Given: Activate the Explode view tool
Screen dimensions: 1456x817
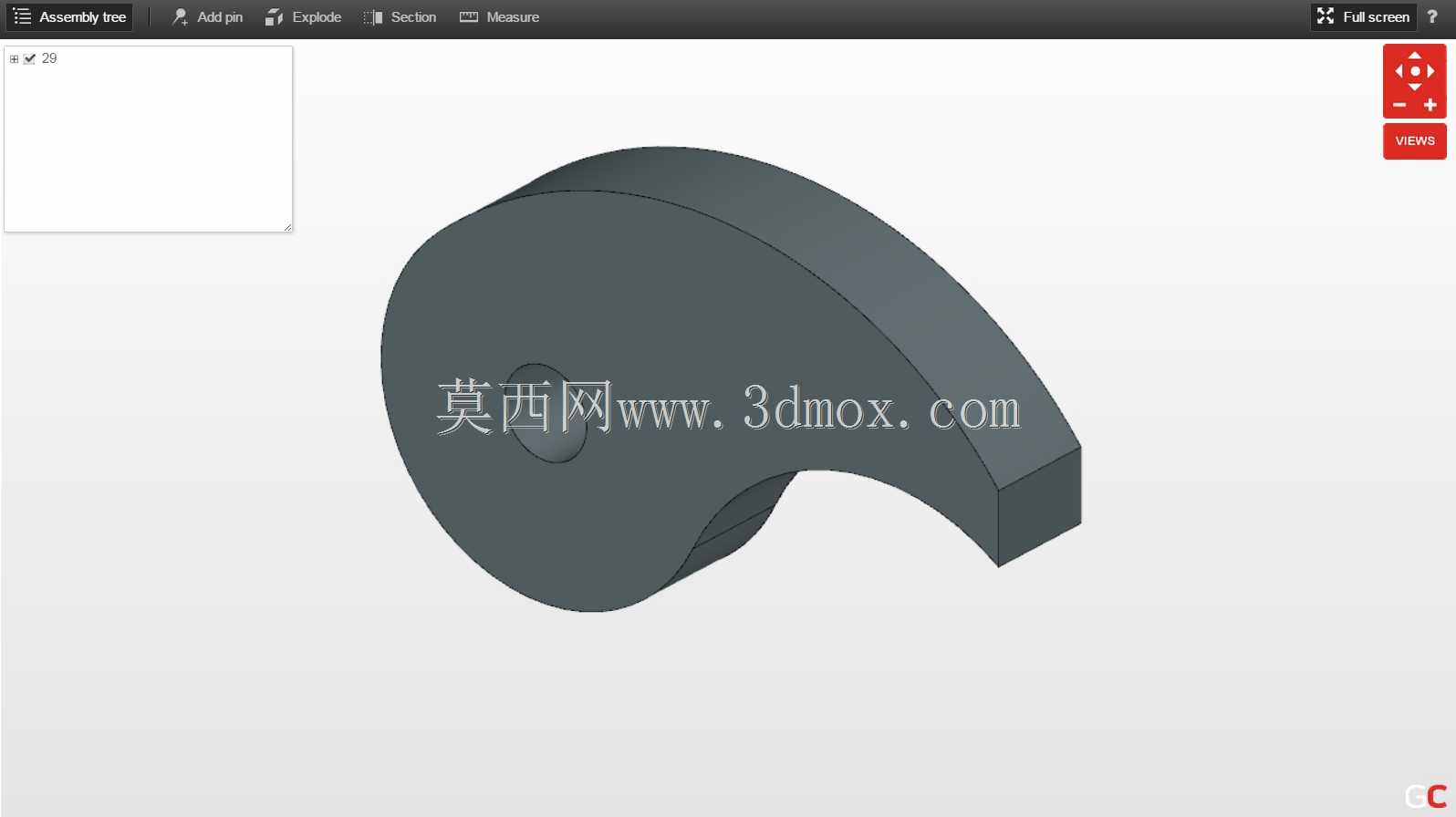Looking at the screenshot, I should (303, 17).
